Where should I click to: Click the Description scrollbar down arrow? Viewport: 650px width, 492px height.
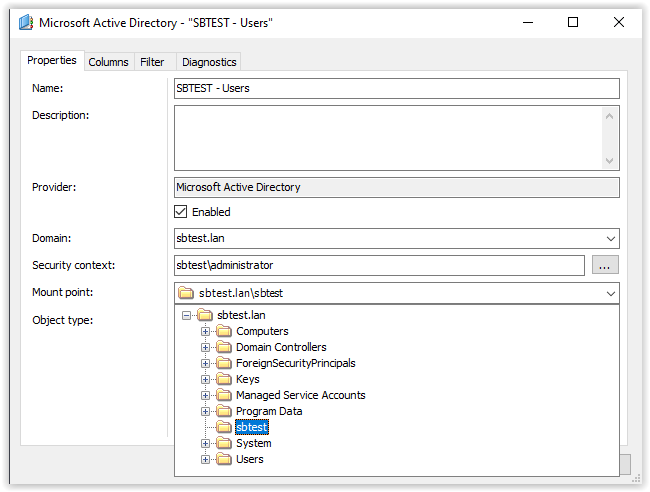tap(609, 160)
